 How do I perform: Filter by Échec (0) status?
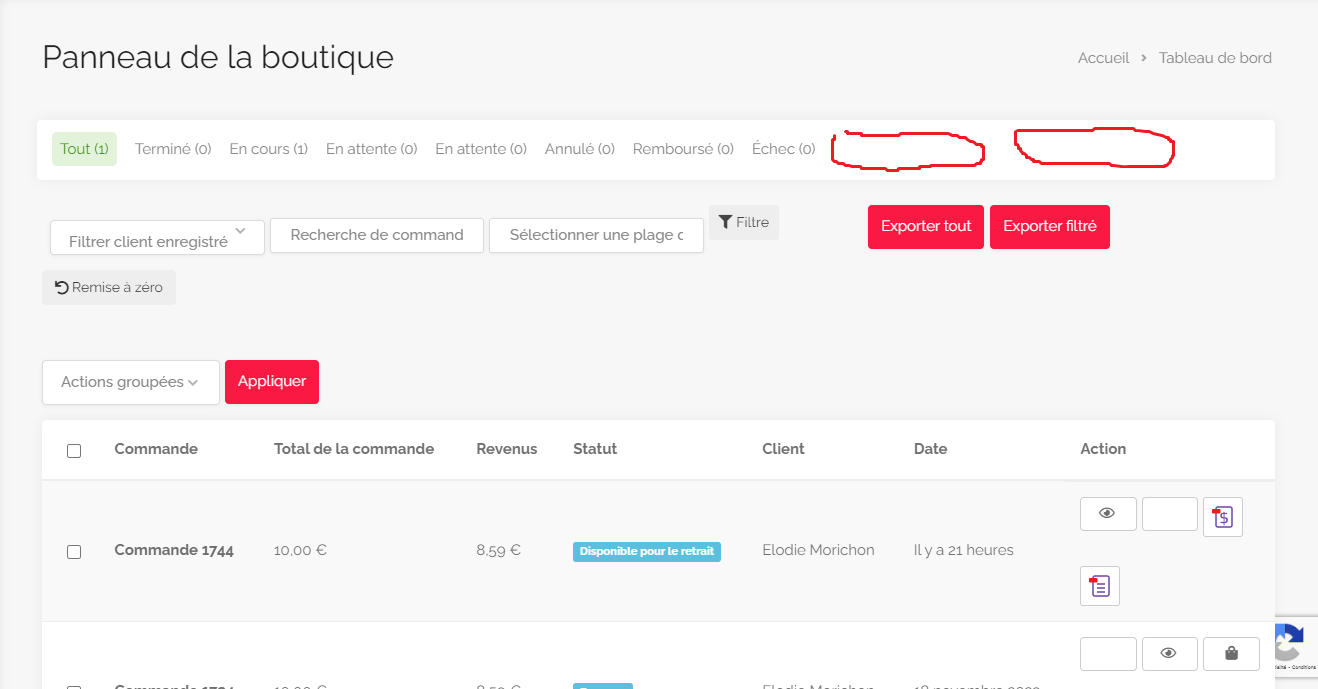point(783,149)
